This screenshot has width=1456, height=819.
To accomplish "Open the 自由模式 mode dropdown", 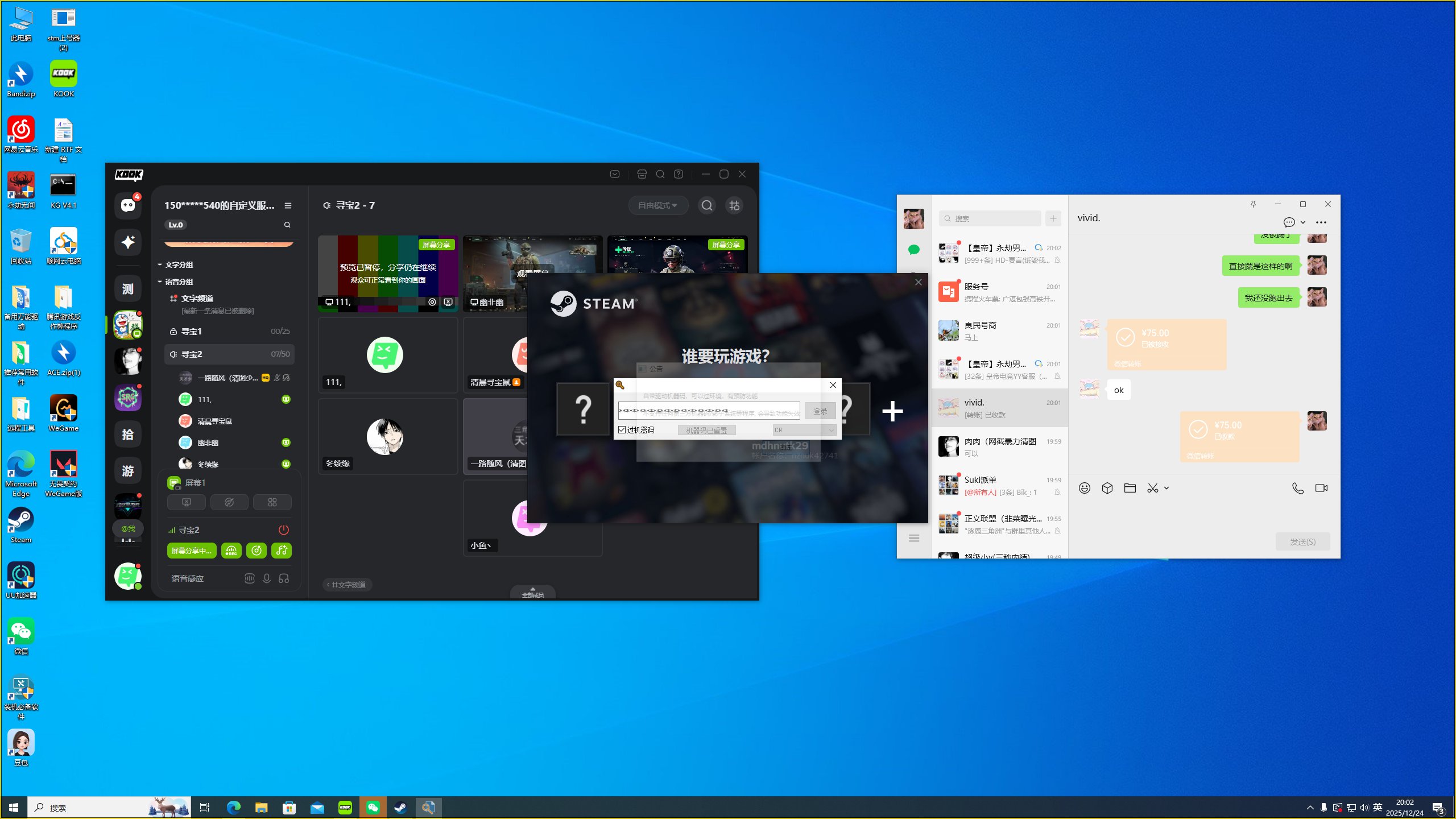I will click(x=657, y=205).
